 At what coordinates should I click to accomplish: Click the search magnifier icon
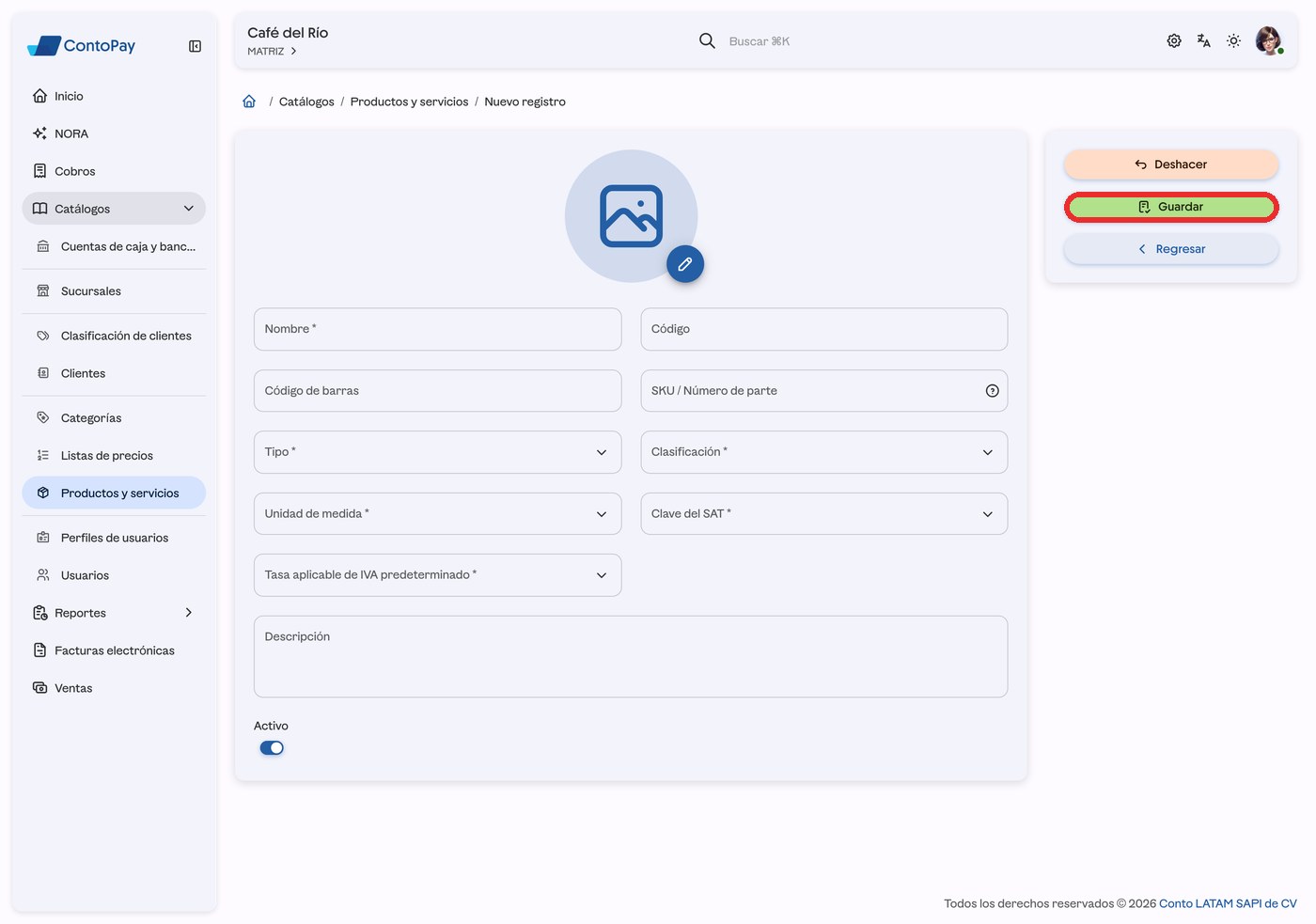tap(707, 41)
